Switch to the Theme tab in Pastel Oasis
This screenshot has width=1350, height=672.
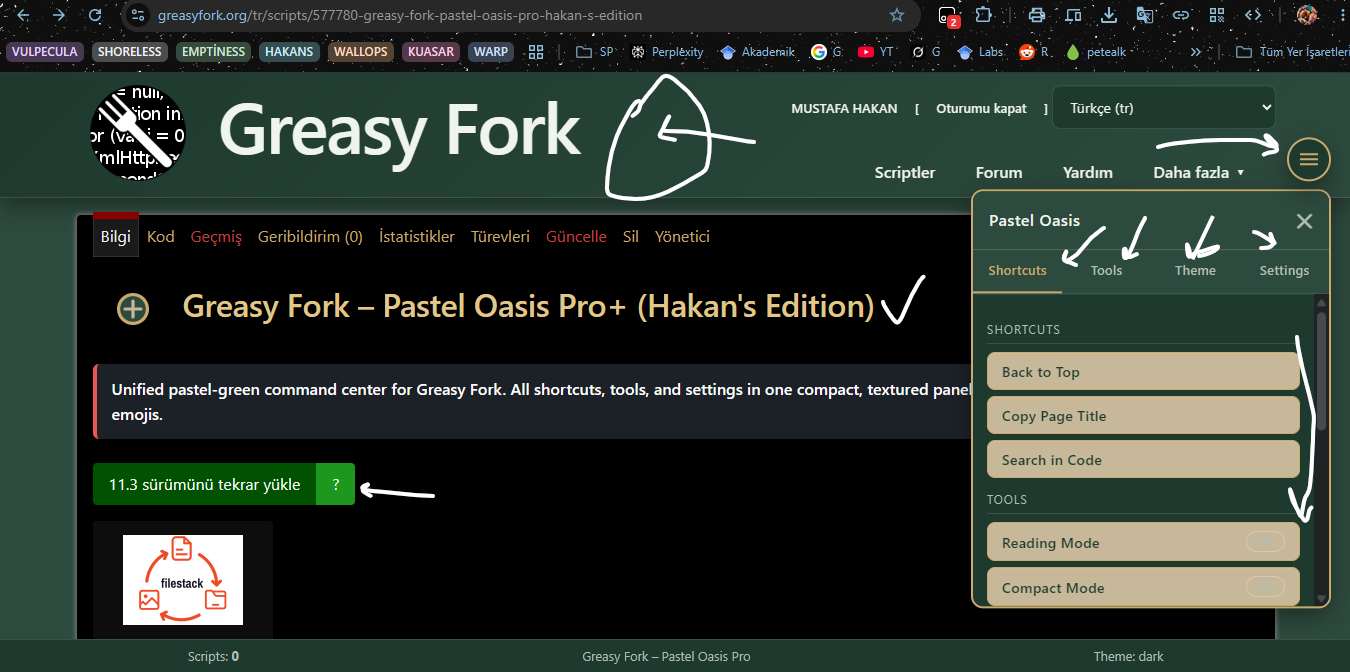coord(1195,270)
